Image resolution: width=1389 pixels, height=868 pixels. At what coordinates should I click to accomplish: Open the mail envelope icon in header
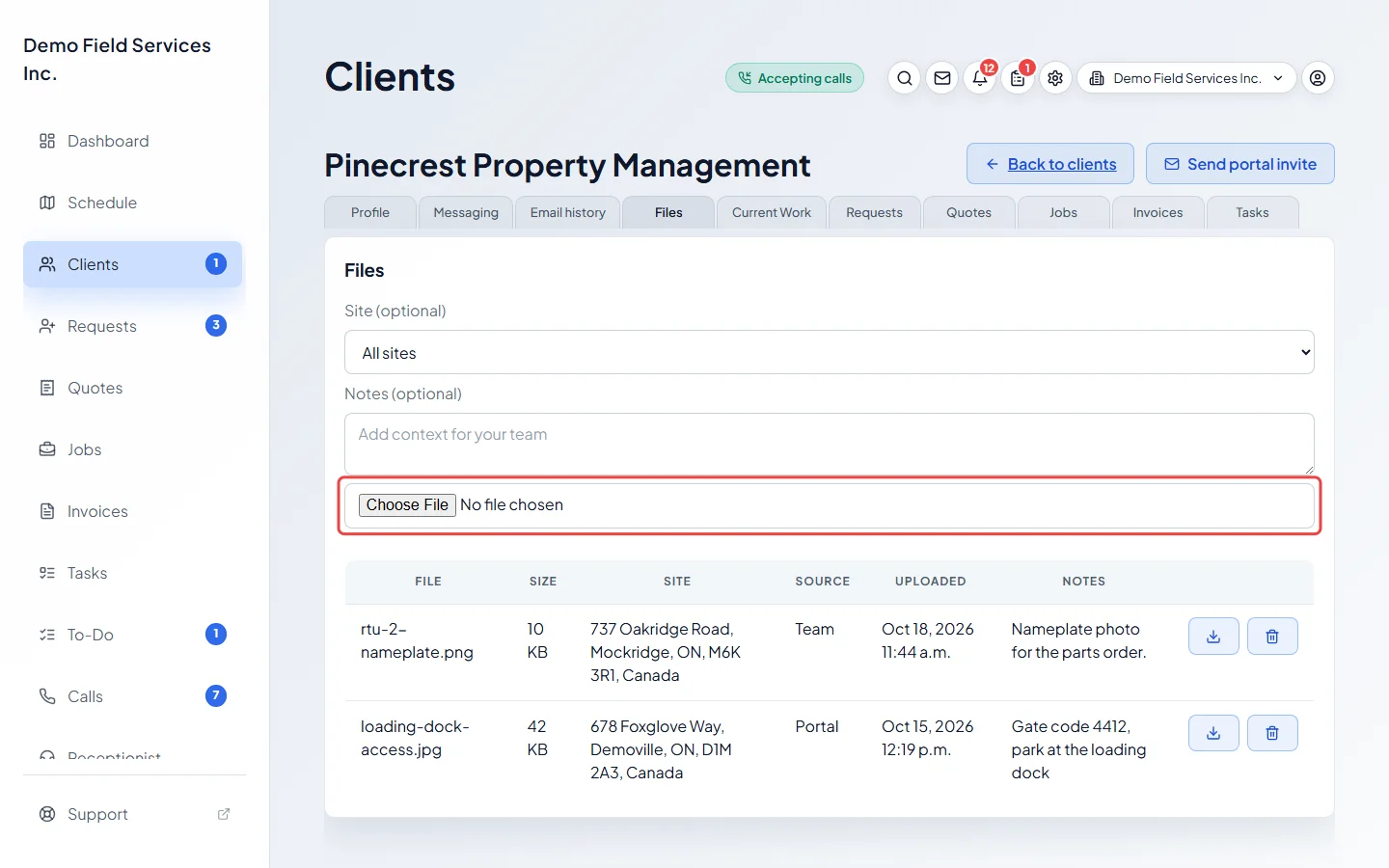click(942, 78)
